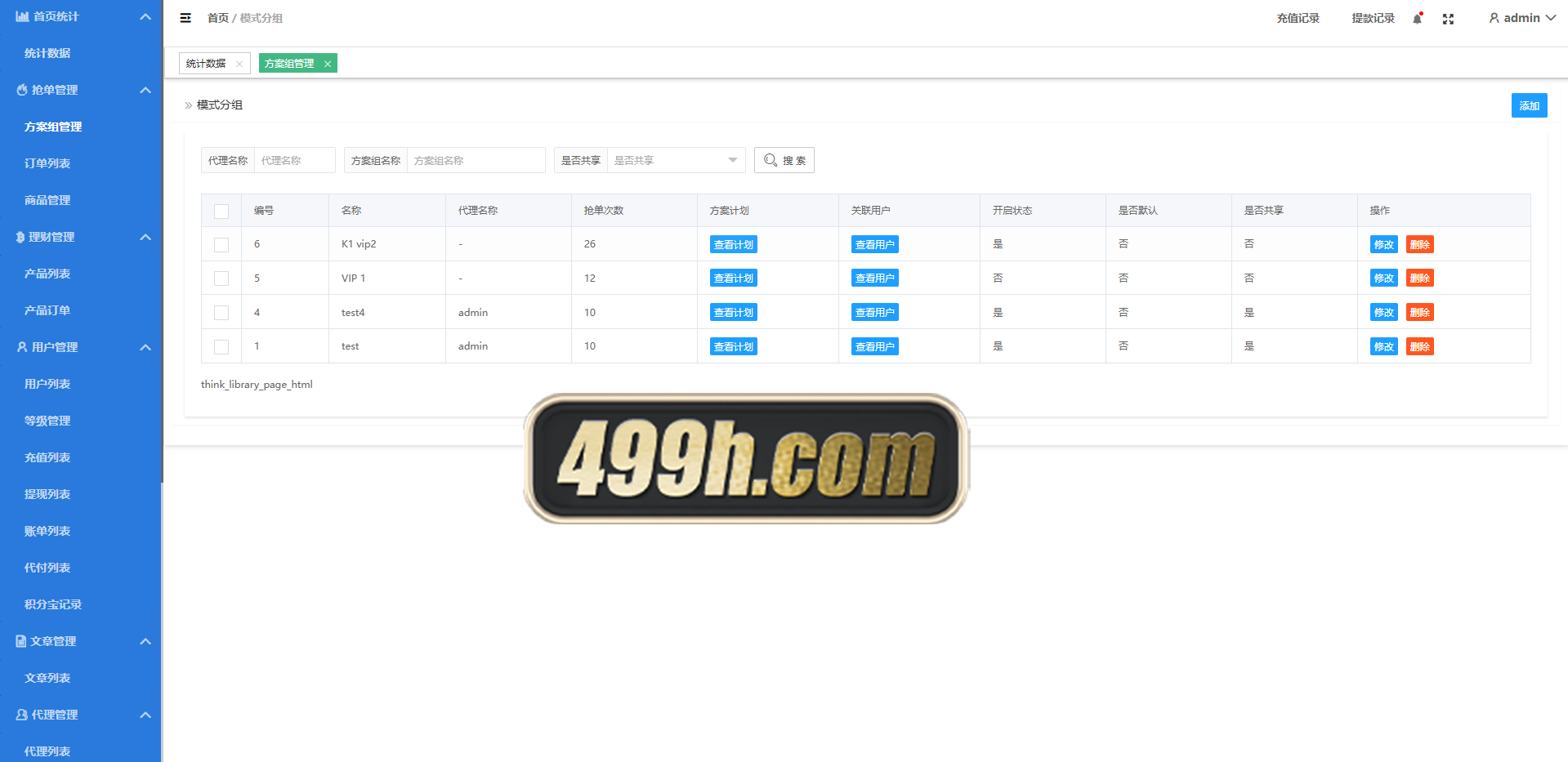Click 修改 for row VIP 1
Screen dimensions: 1568x762
(x=1384, y=279)
